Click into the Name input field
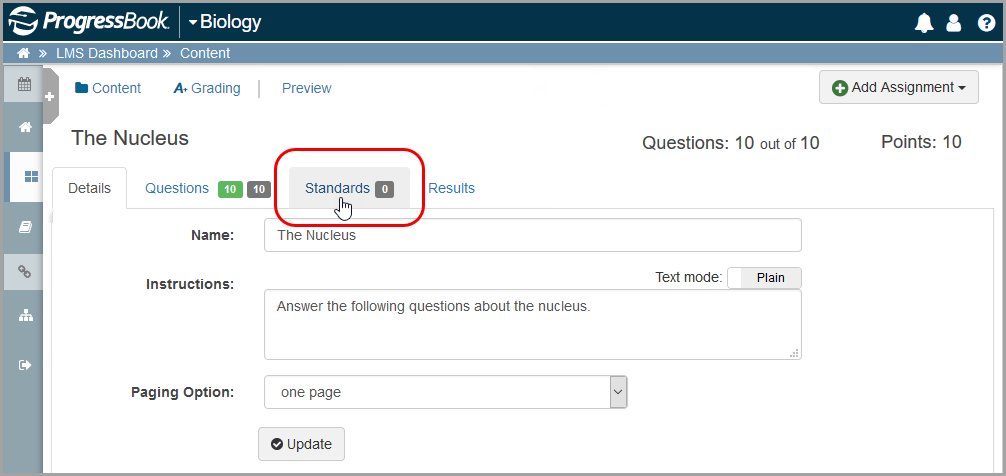 click(x=533, y=235)
